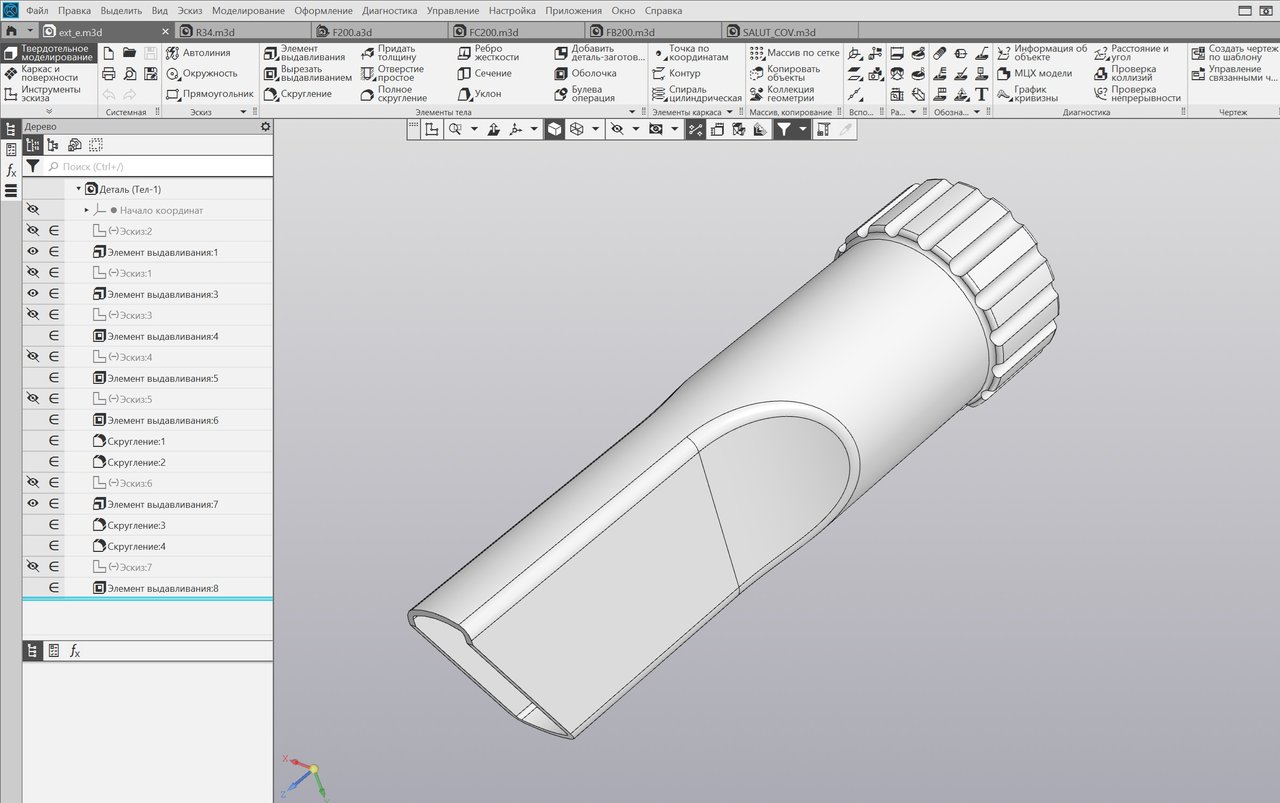Expand the Элементы тела panel arrow
The width and height of the screenshot is (1280, 803).
click(631, 113)
